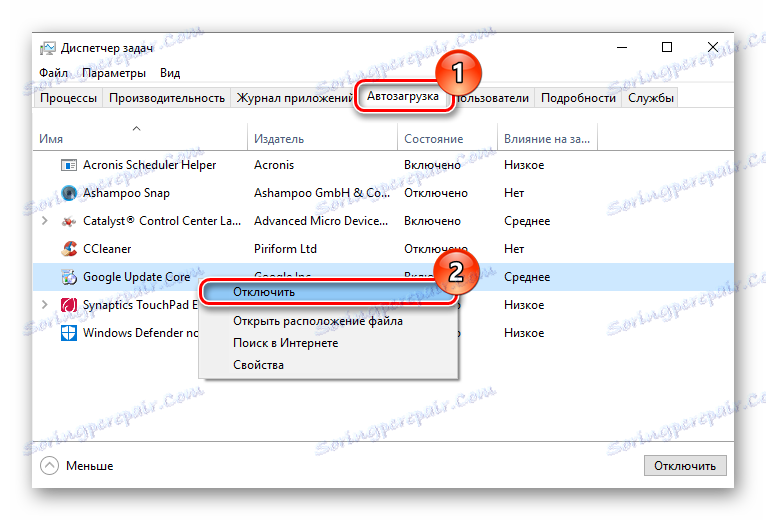Maximize the Task Manager window
This screenshot has height=520, width=766.
(x=667, y=47)
